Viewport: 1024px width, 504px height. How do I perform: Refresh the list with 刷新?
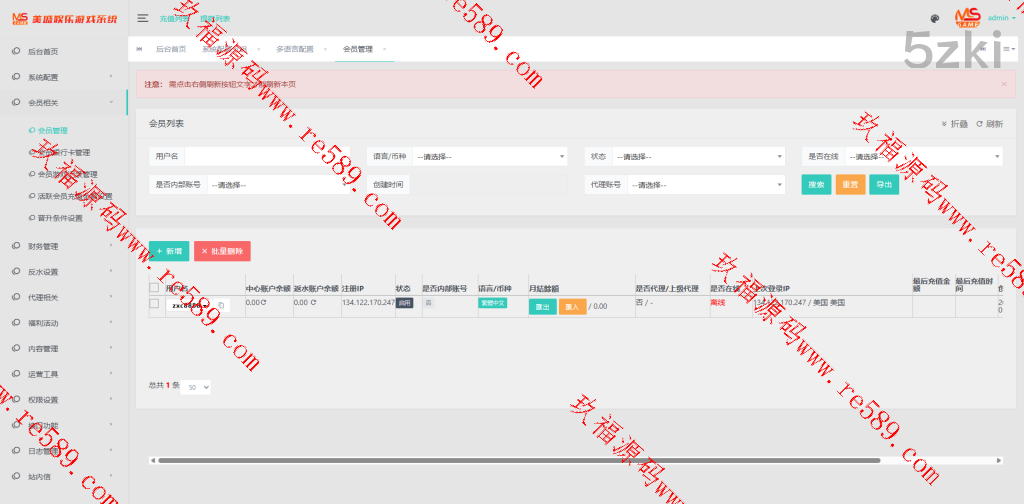click(x=990, y=124)
